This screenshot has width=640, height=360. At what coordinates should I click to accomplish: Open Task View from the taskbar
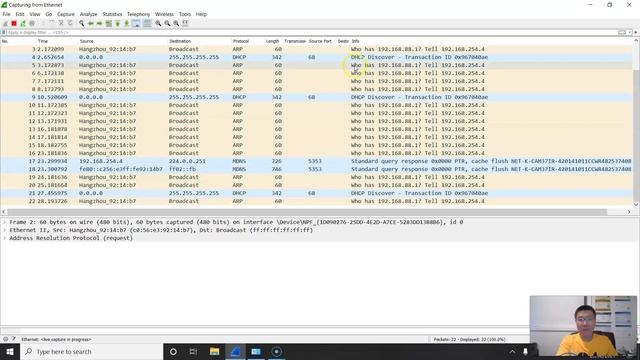click(193, 351)
